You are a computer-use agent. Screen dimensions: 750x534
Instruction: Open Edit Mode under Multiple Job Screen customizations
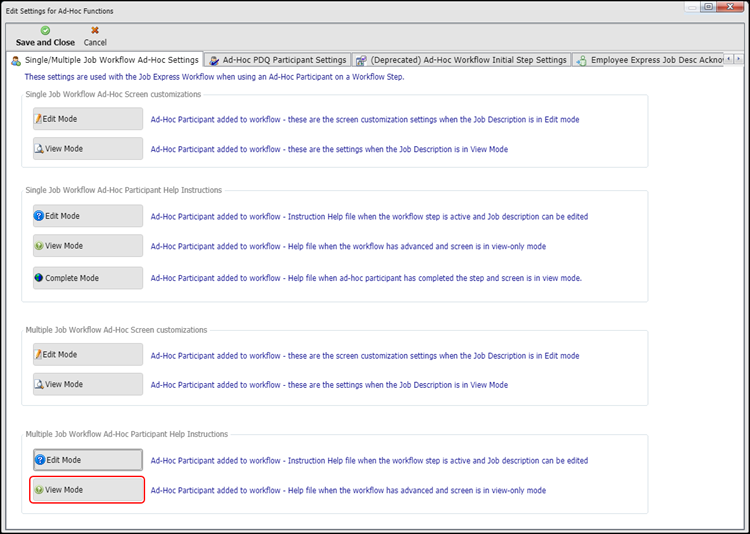point(88,355)
